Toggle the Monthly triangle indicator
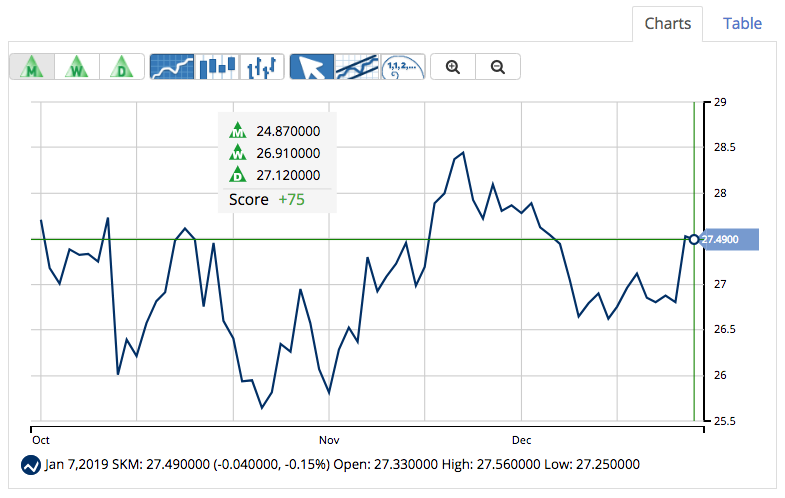 tap(32, 67)
